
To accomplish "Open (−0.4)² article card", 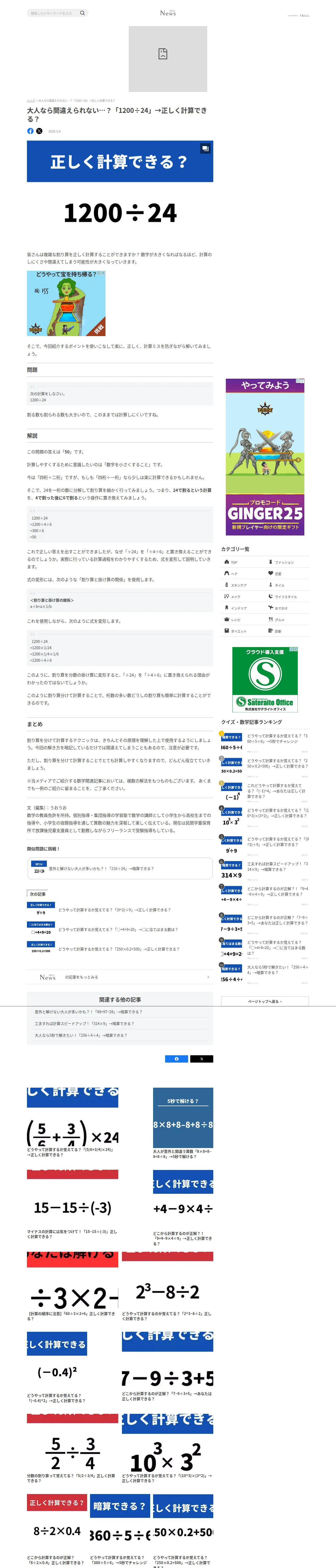I will coord(57,1368).
